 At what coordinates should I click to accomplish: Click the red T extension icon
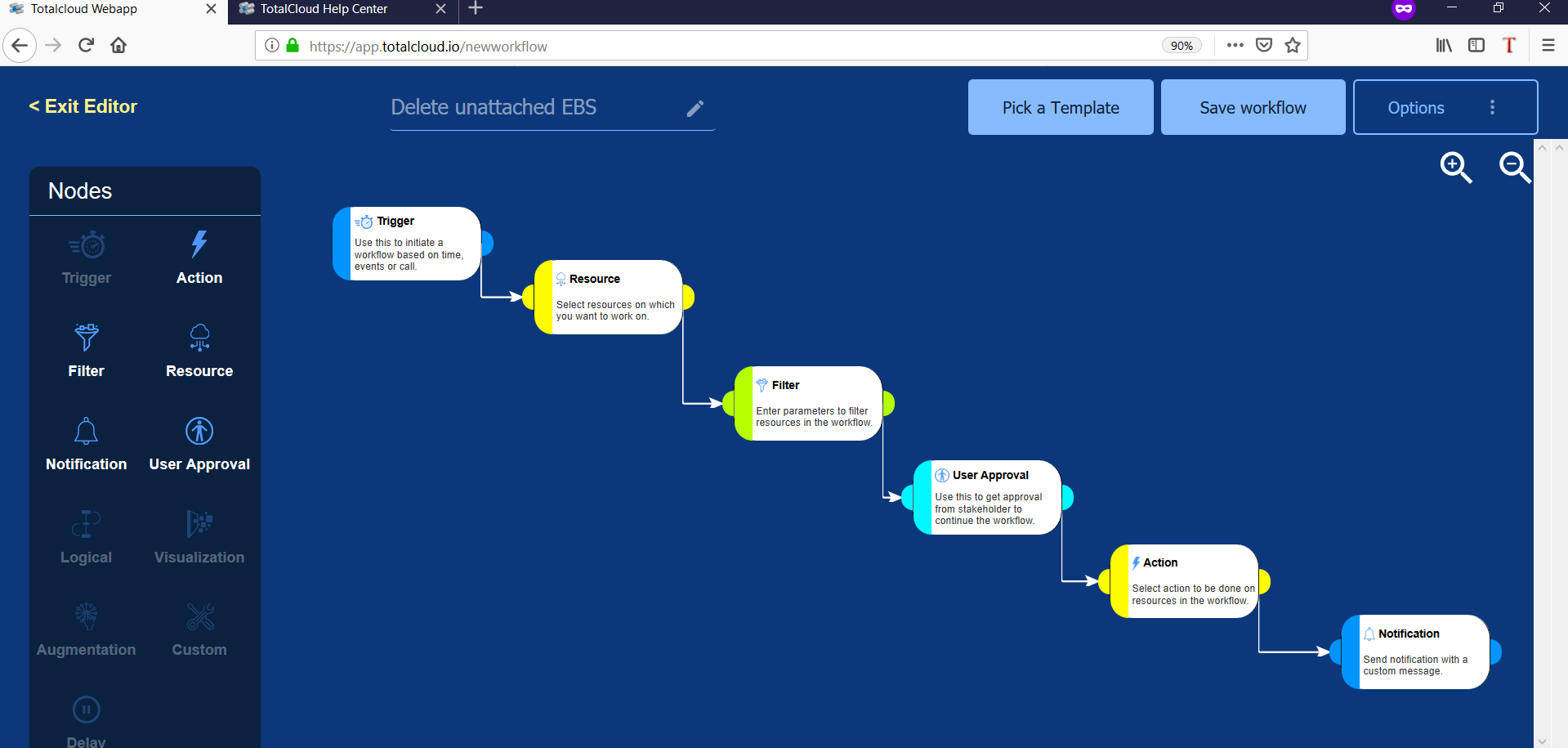pos(1509,46)
